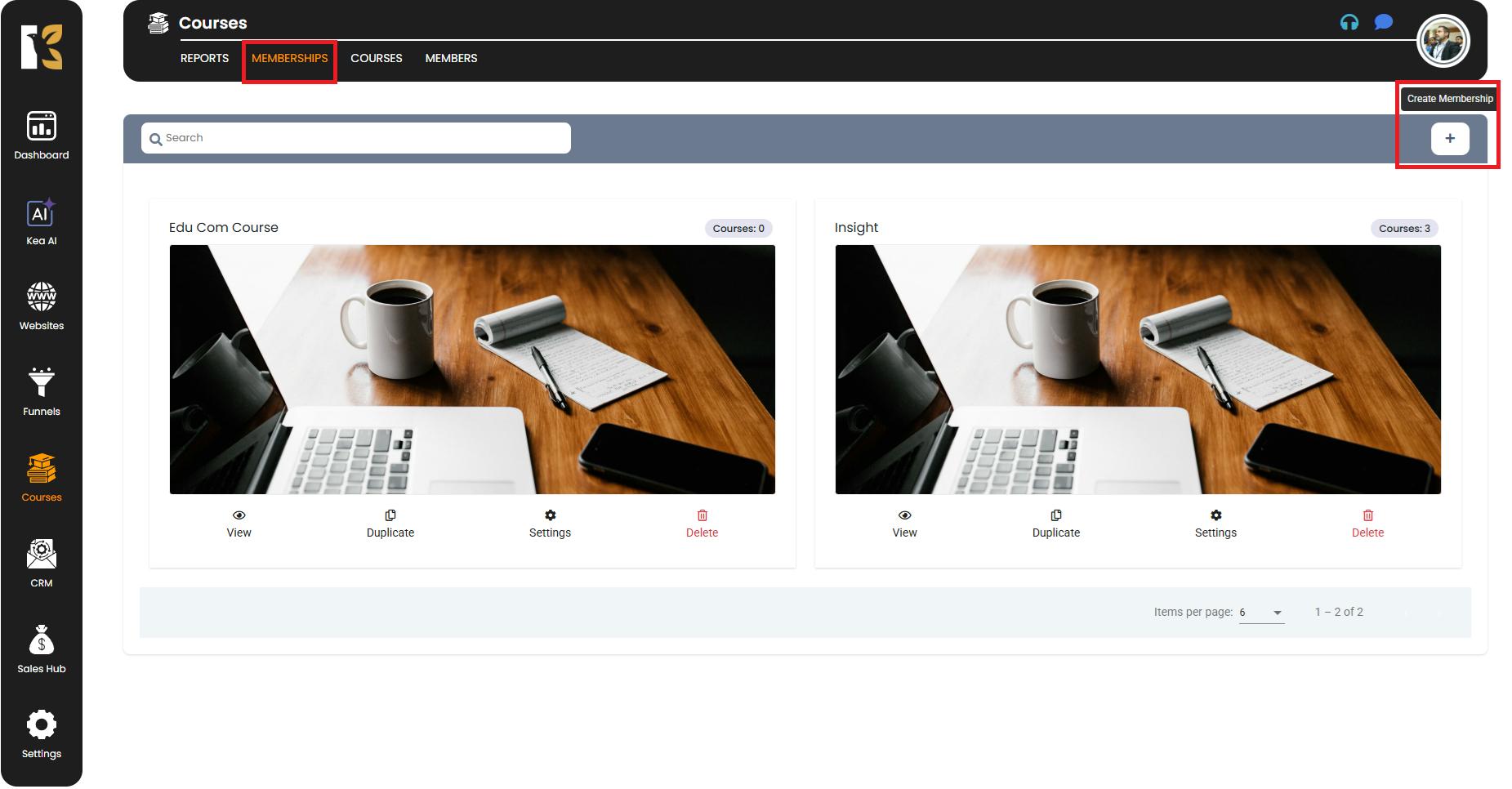Expand the Items per page dropdown
The image size is (1512, 789).
point(1261,613)
